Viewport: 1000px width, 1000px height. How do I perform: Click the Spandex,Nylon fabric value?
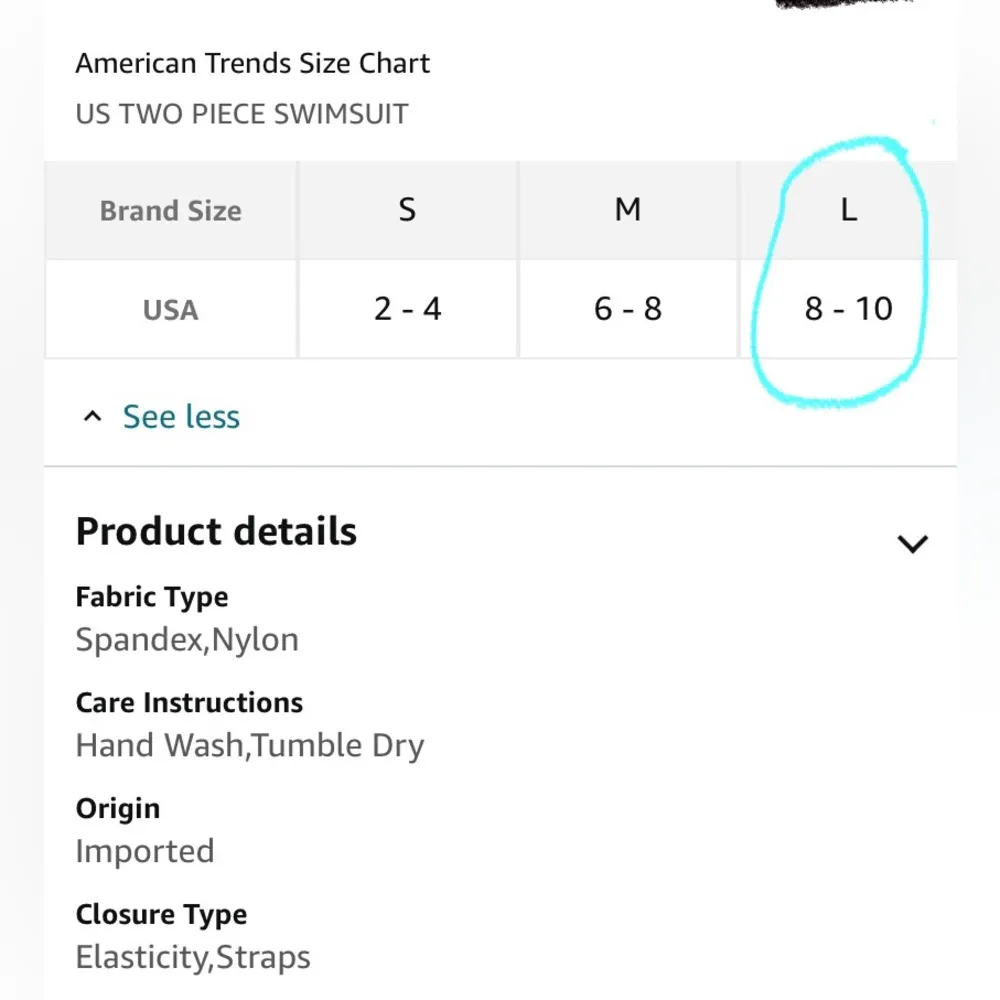pos(187,640)
